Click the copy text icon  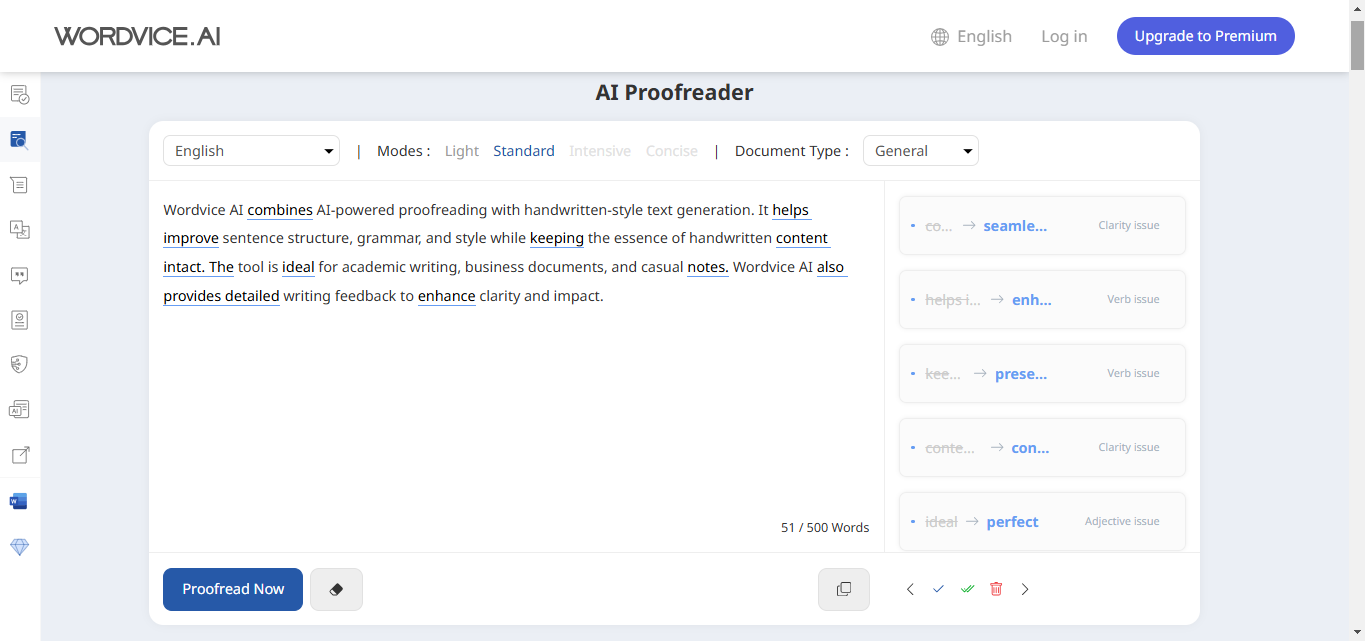click(843, 589)
